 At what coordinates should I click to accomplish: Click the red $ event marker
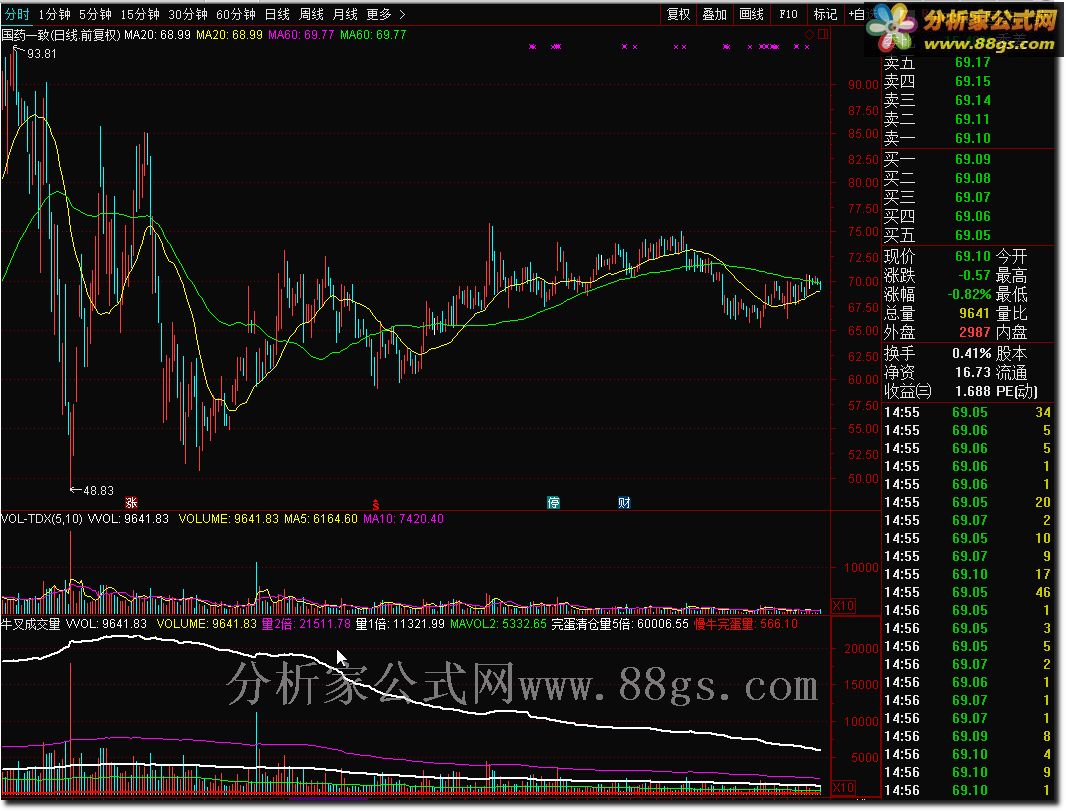[375, 504]
